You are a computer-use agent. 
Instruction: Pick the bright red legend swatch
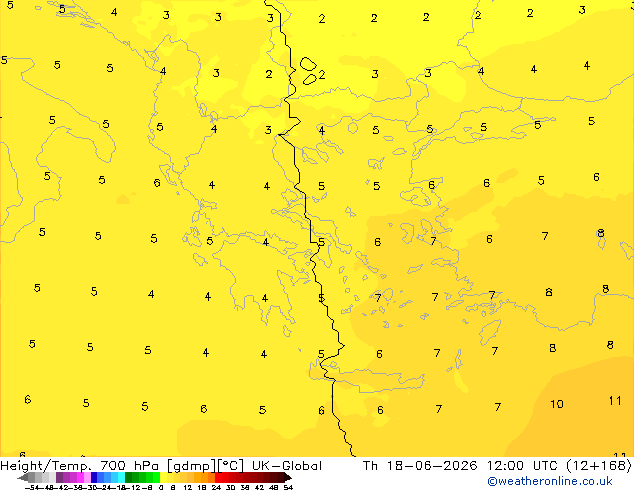tap(219, 477)
